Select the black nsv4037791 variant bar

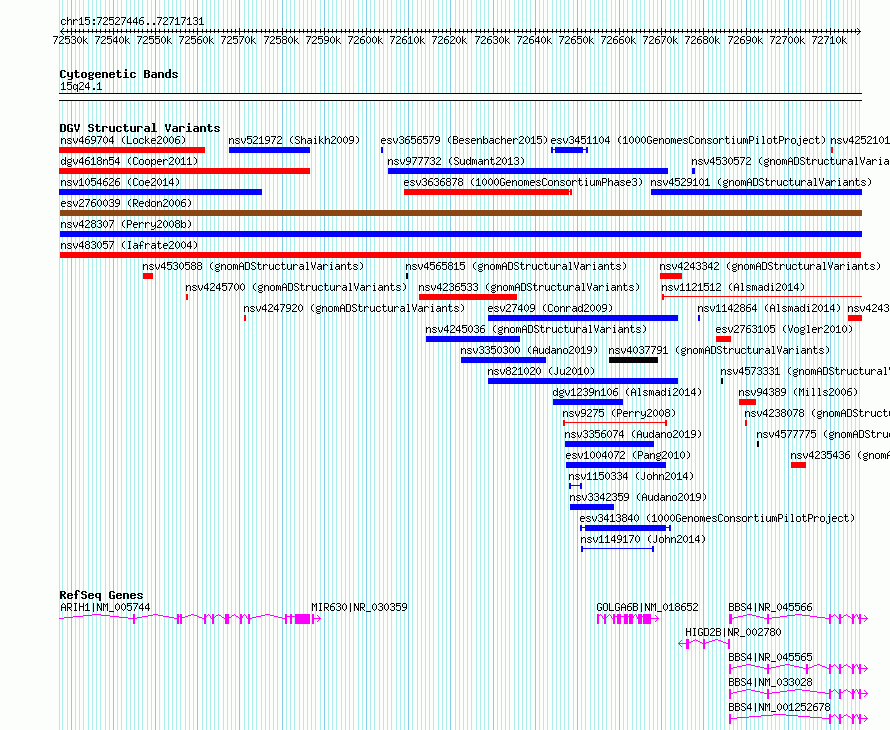pyautogui.click(x=633, y=360)
